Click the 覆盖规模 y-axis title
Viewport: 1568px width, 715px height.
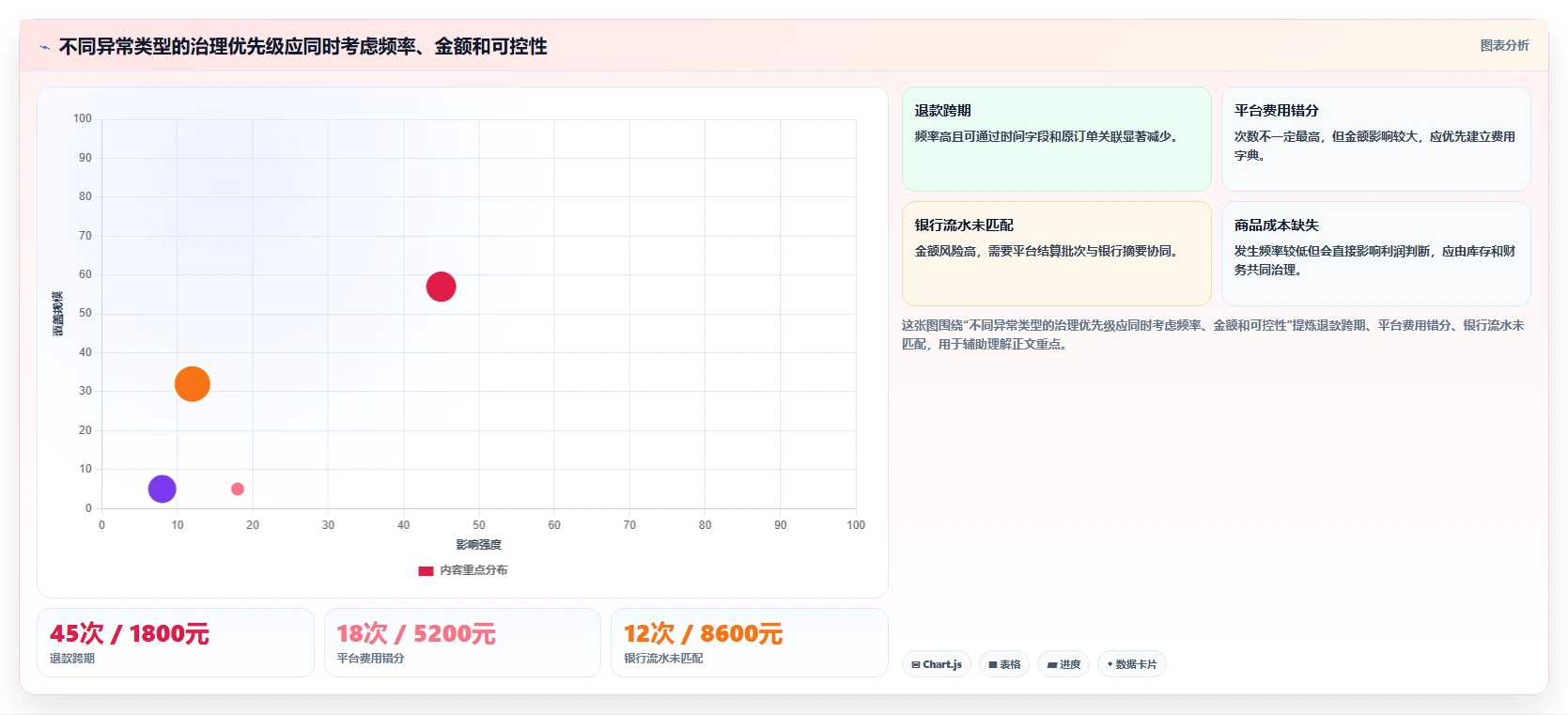coord(58,314)
